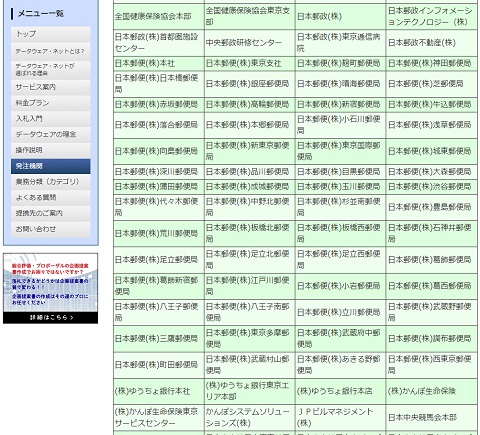The image size is (480, 435).
Task: Select 日本郵便(株)町田郵便局 cell
Action: tap(159, 365)
